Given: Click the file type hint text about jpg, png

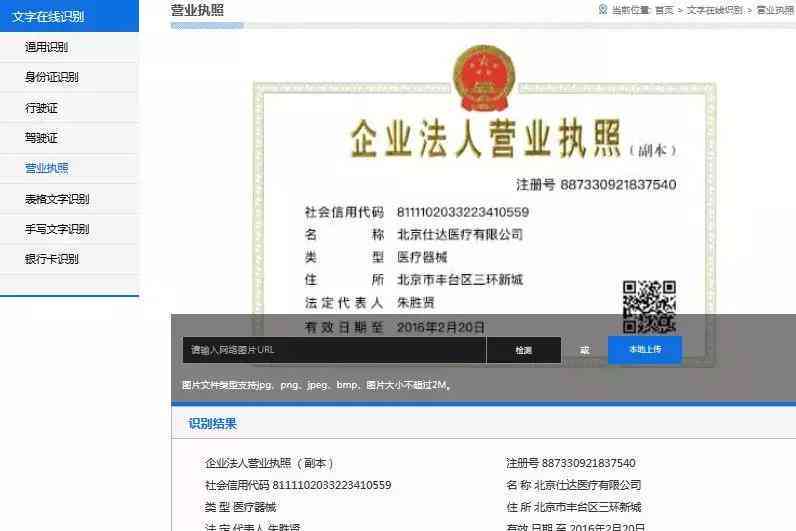Looking at the screenshot, I should pos(316,385).
